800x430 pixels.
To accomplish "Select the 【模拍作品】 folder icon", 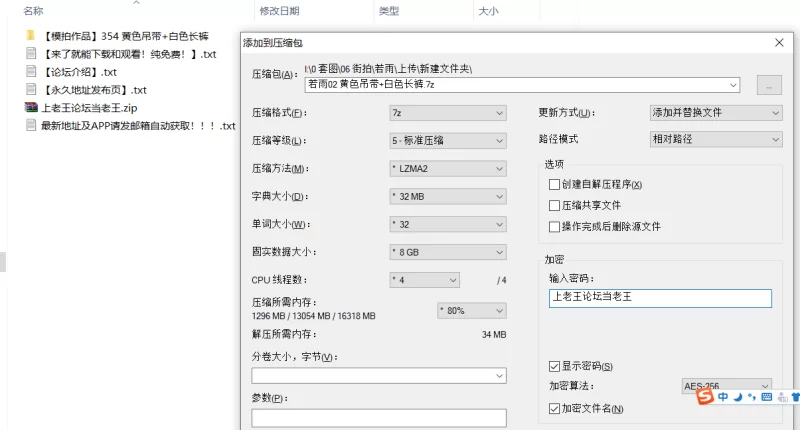I will pyautogui.click(x=32, y=35).
